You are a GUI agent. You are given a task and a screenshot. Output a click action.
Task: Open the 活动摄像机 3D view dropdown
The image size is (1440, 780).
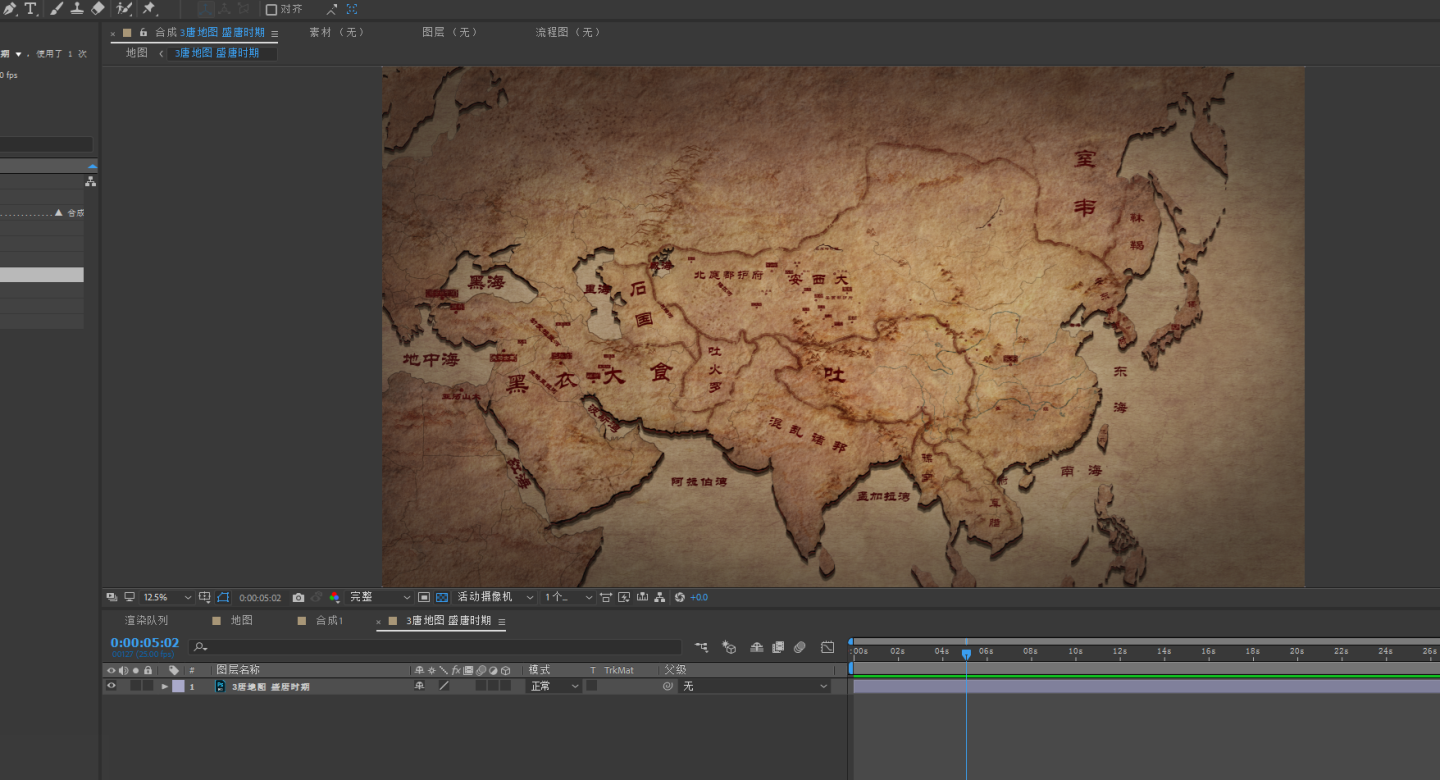tap(495, 597)
